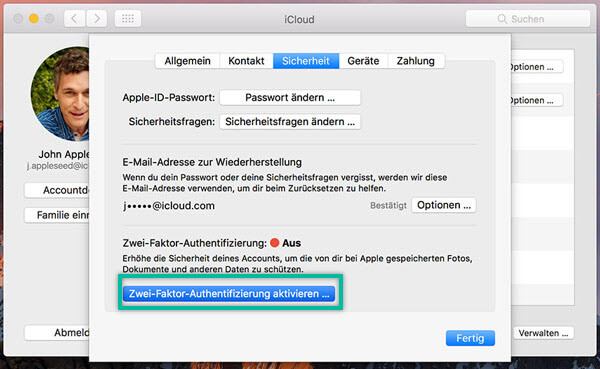
Task: Open the Zahlung tab
Action: coord(416,61)
